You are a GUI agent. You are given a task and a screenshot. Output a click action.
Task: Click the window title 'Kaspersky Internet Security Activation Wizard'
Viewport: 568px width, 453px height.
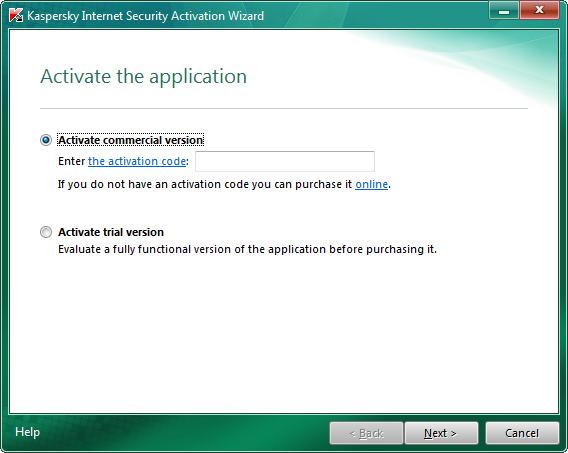pyautogui.click(x=145, y=16)
